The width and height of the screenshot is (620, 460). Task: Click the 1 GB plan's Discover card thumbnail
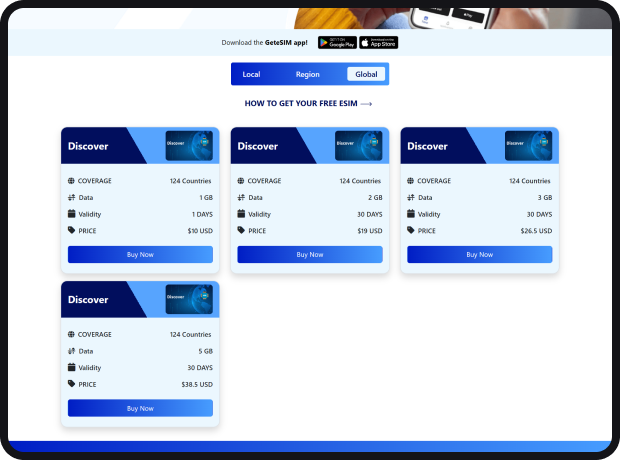(189, 146)
